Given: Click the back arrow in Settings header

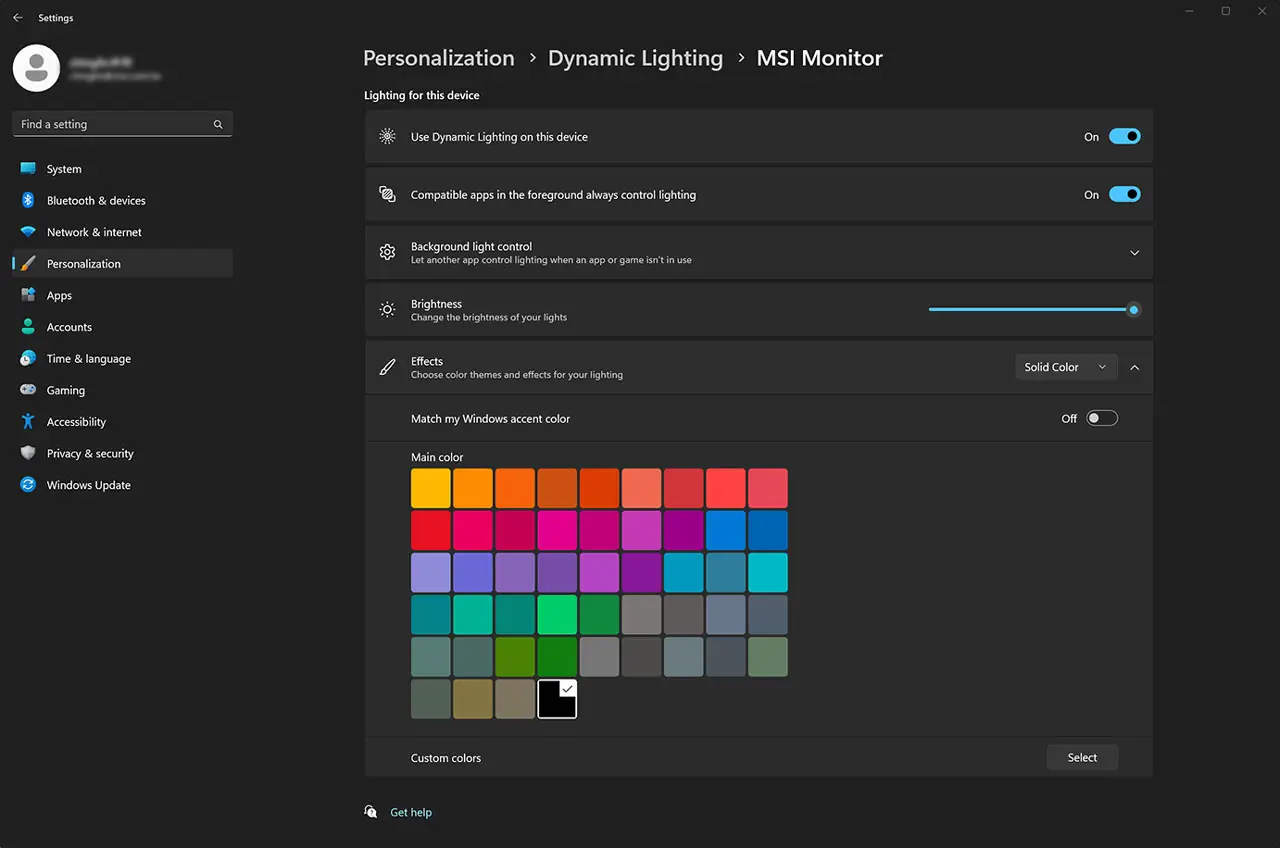Looking at the screenshot, I should click(18, 18).
